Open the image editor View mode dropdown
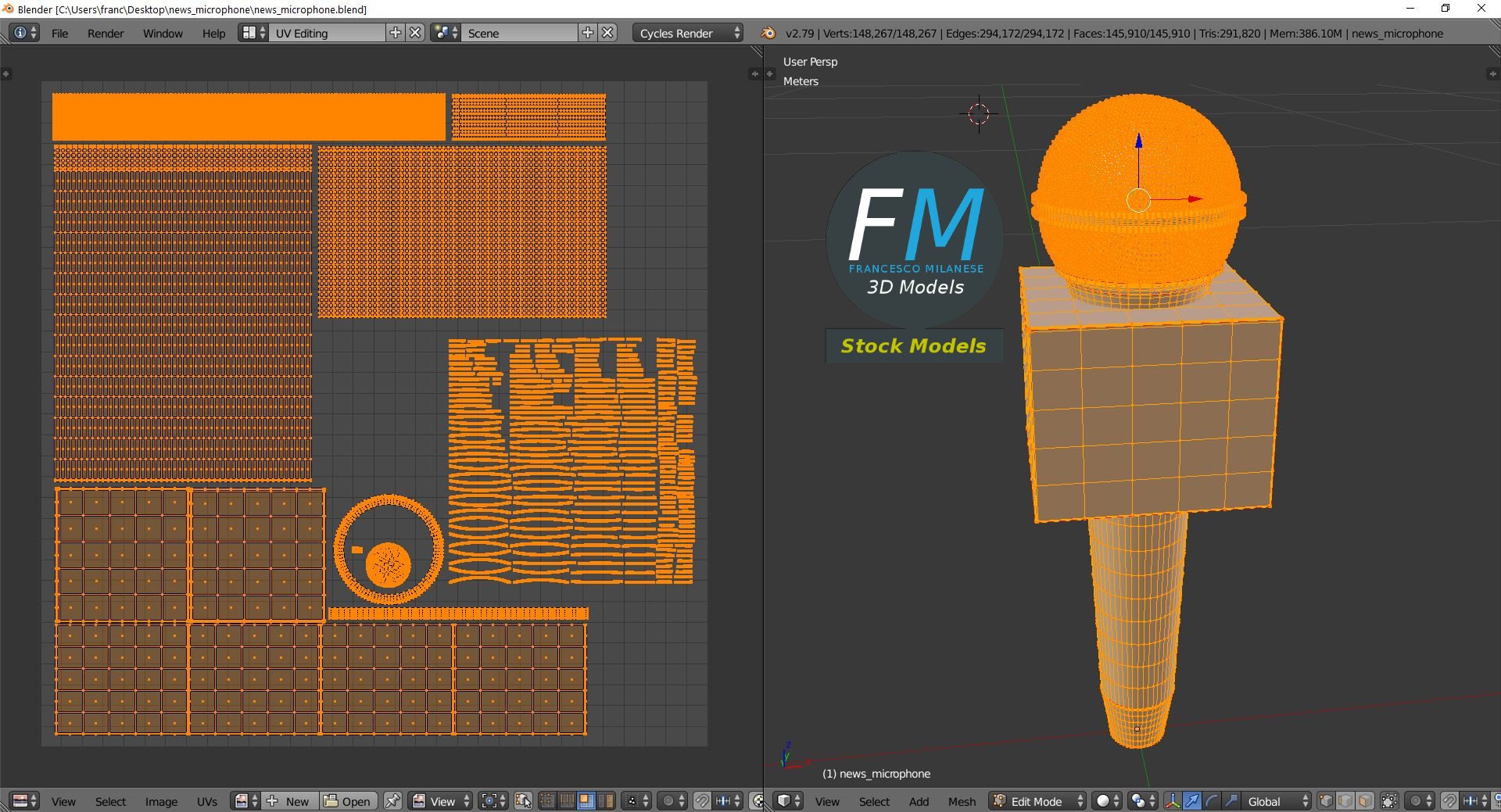This screenshot has height=812, width=1501. click(x=440, y=801)
